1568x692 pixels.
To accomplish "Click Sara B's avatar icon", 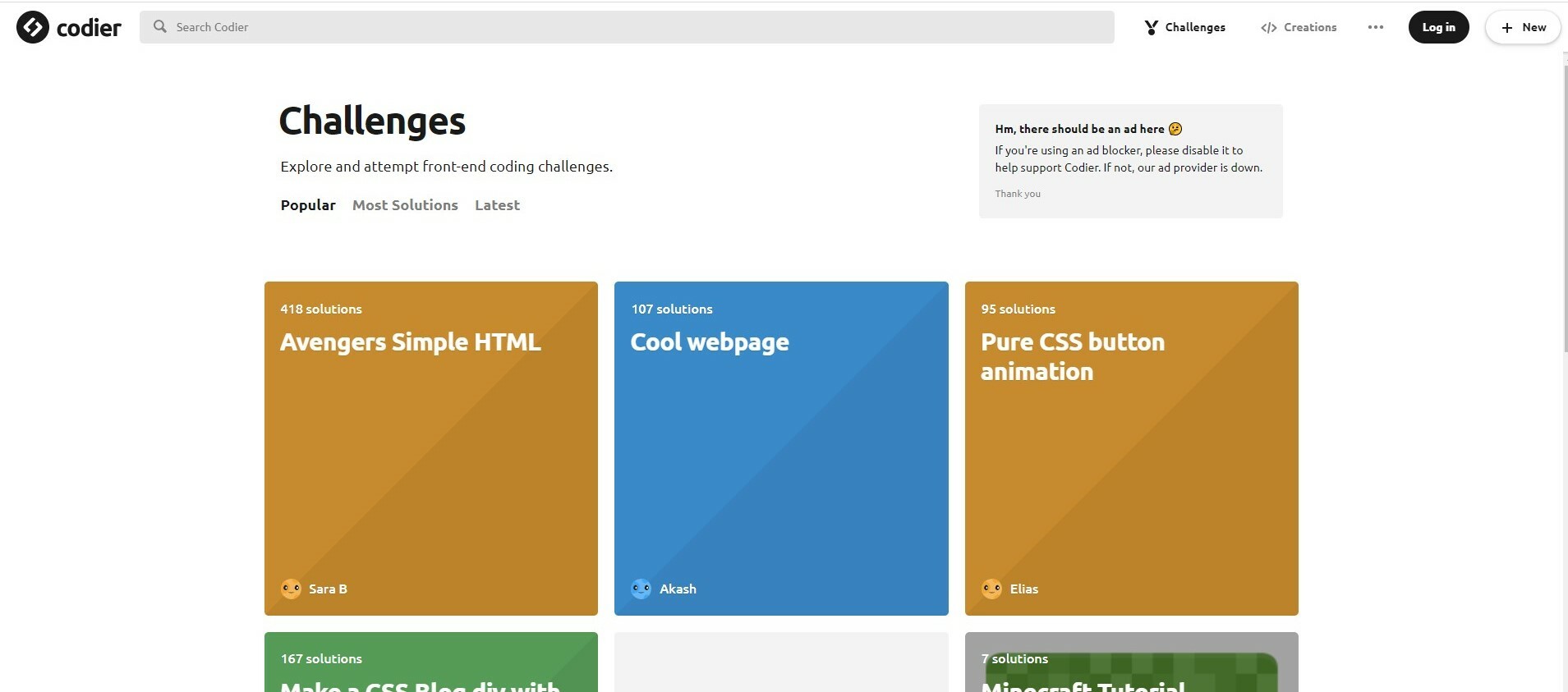I will [291, 589].
